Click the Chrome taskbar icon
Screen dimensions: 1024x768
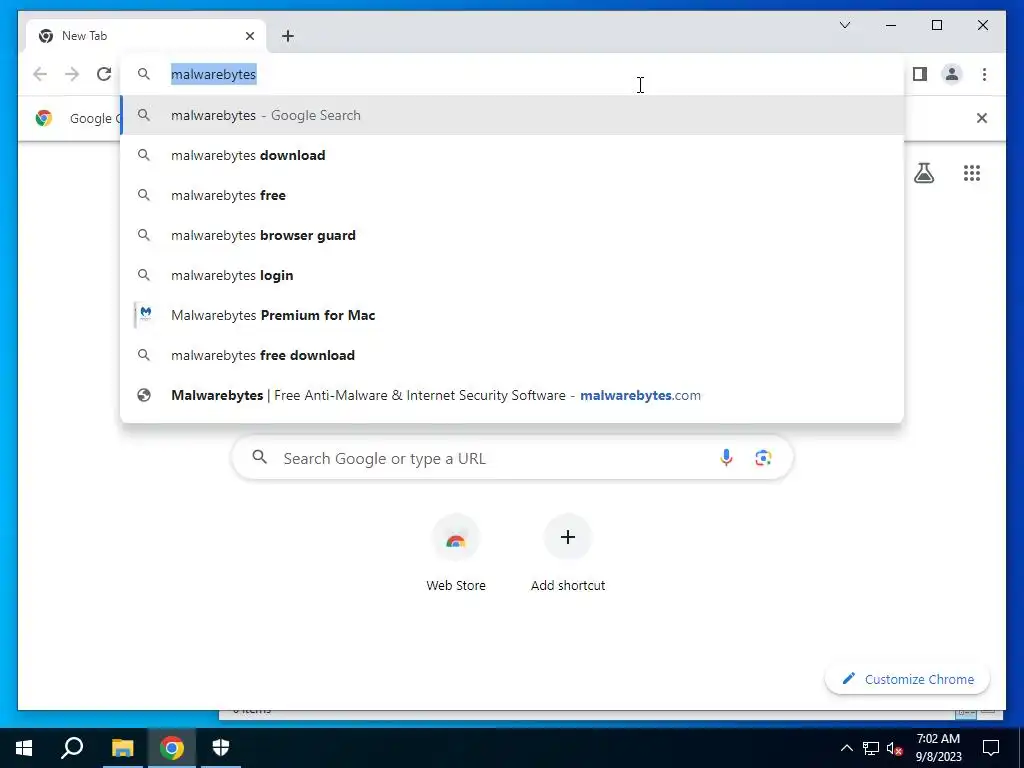pos(172,748)
